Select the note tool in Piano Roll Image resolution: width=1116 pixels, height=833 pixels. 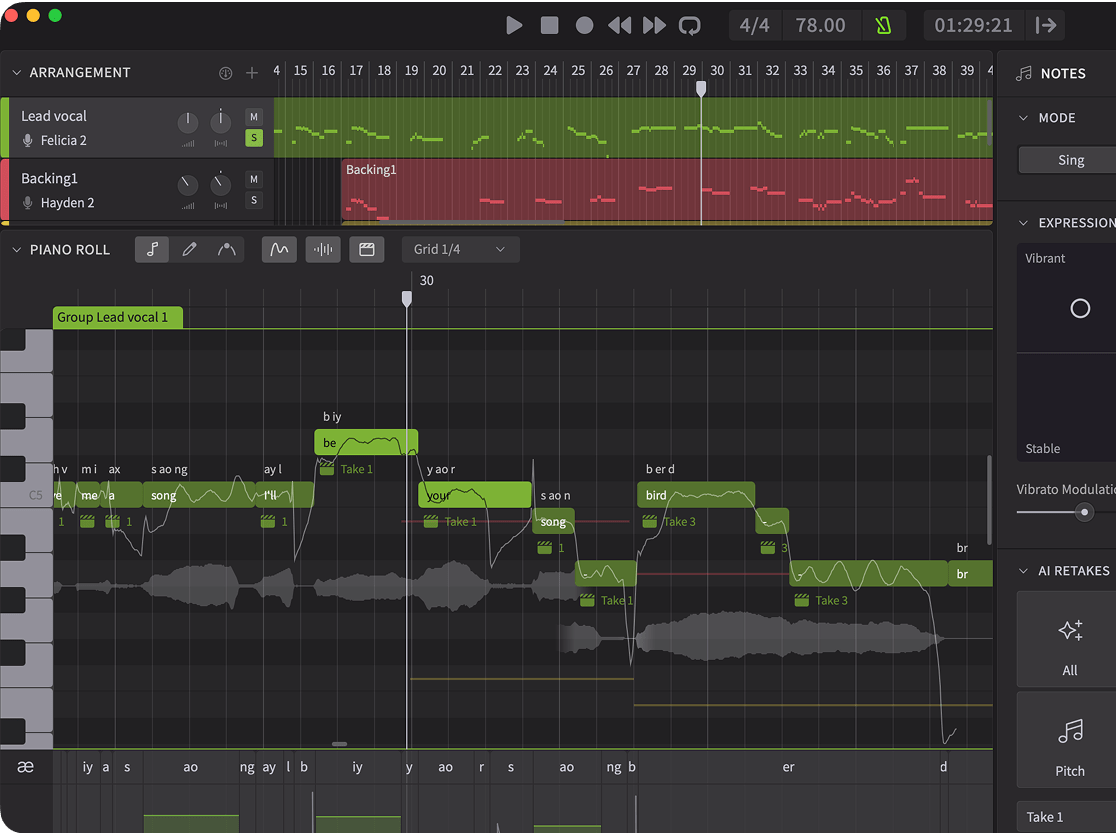(x=152, y=249)
